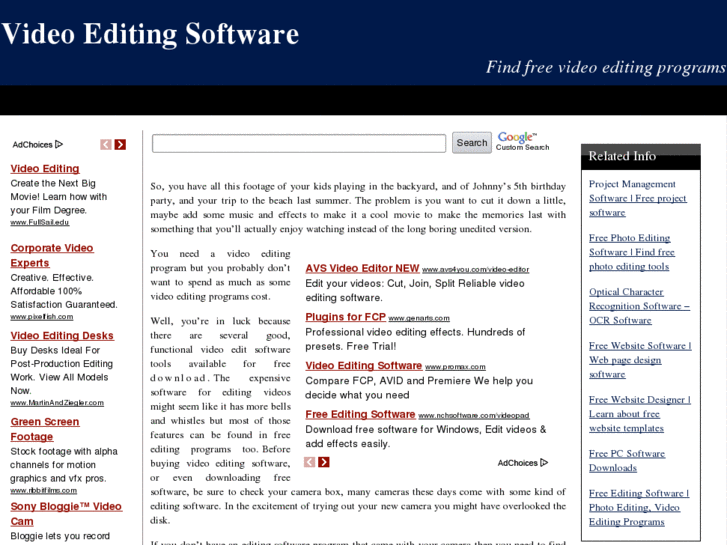Click the Google Custom Search logo
The image size is (727, 545).
(522, 141)
